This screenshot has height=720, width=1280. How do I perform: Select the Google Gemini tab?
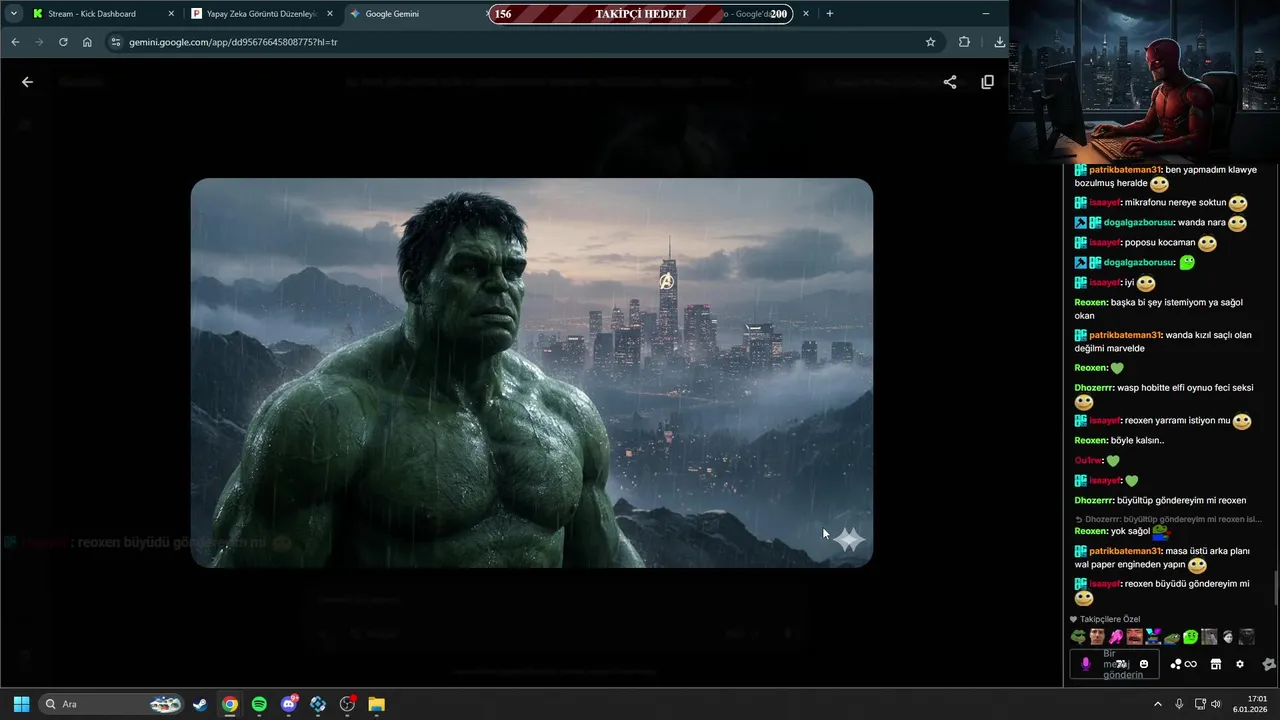point(415,14)
